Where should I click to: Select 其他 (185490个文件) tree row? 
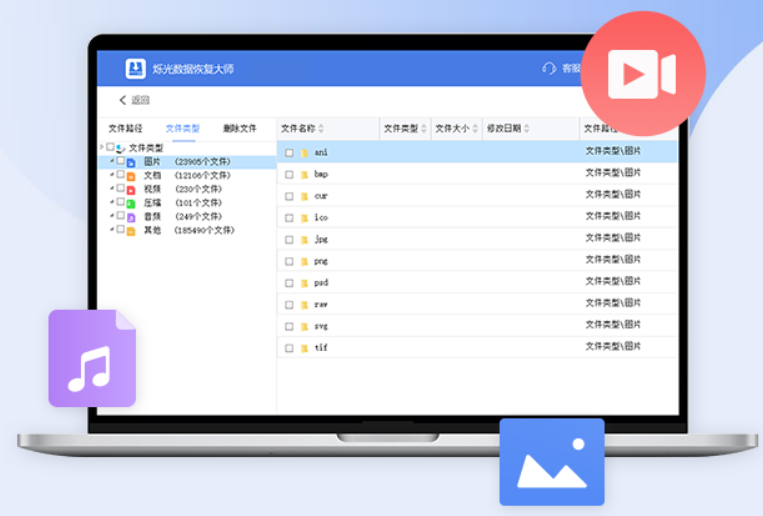coord(187,230)
